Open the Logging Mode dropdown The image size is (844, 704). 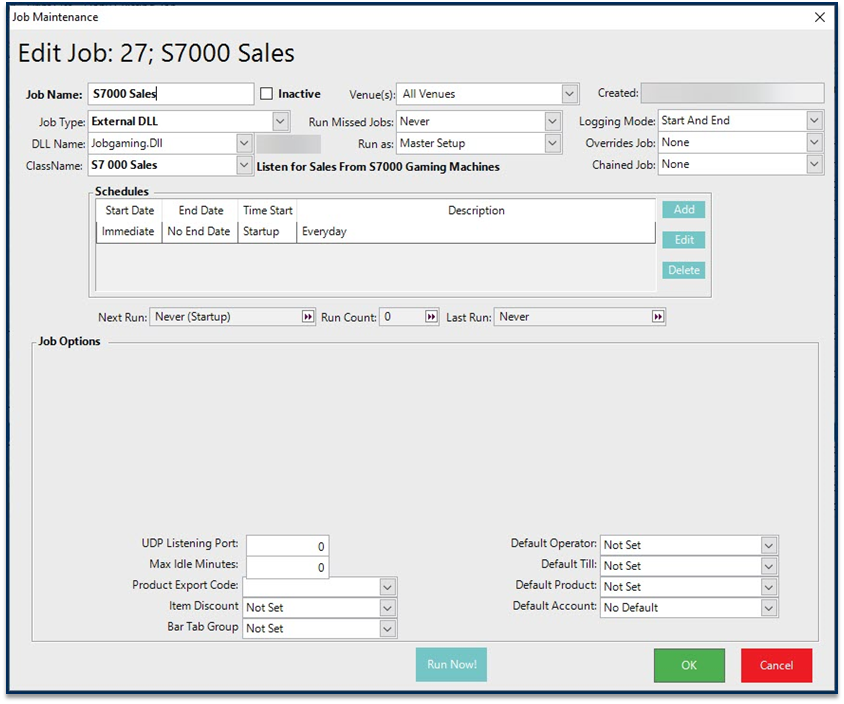(x=814, y=121)
